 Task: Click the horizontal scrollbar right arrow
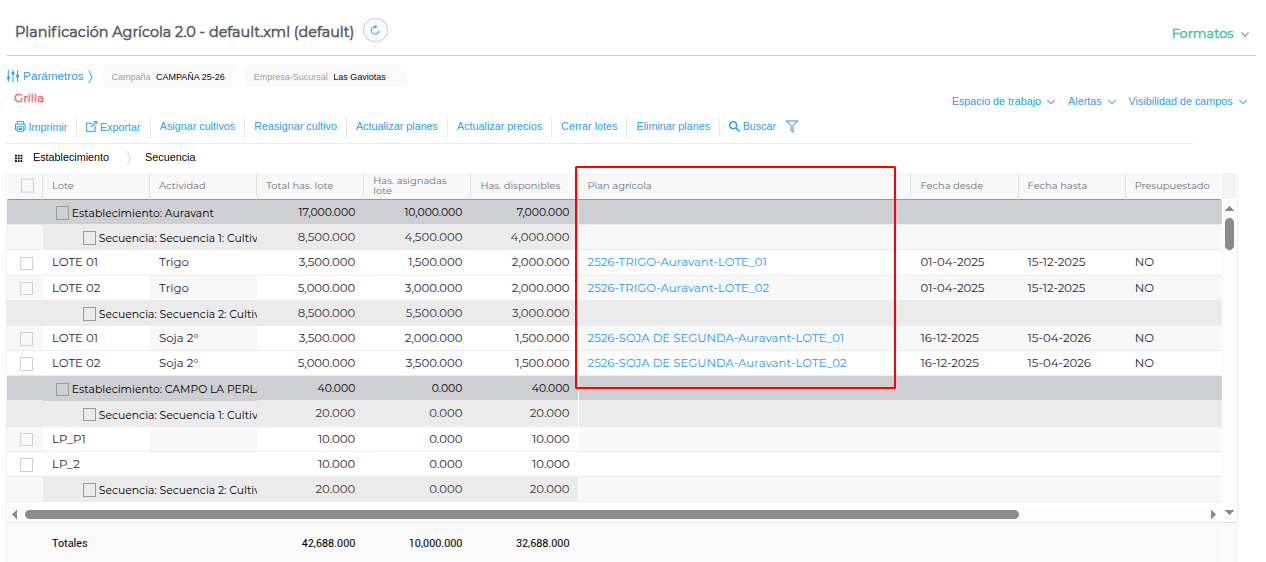pos(1213,514)
